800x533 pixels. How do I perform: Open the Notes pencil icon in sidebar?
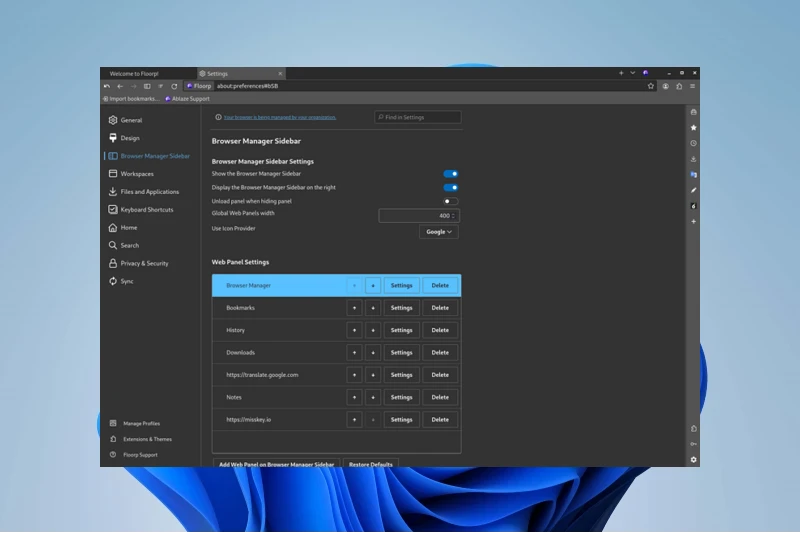693,190
